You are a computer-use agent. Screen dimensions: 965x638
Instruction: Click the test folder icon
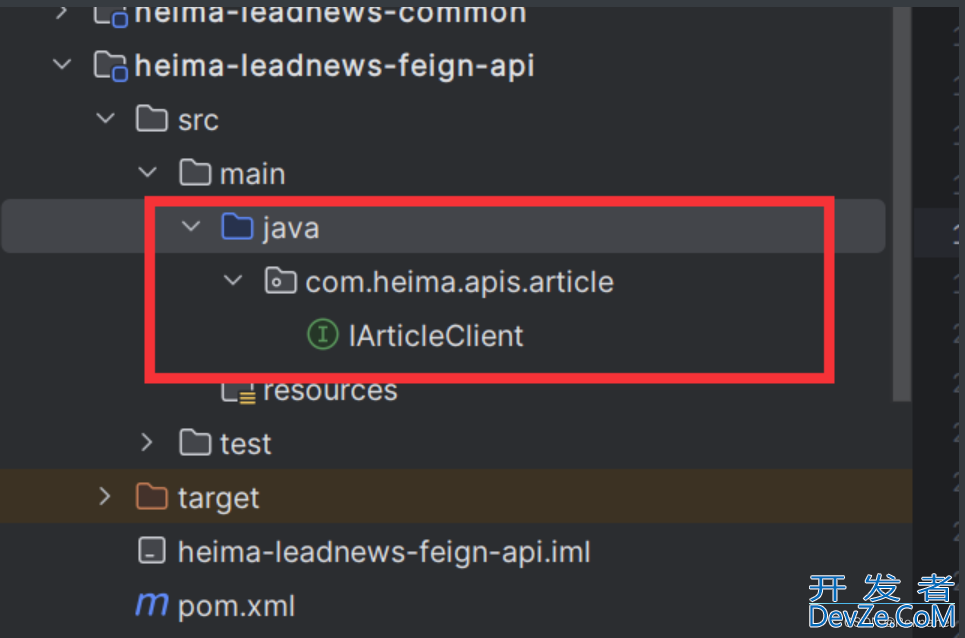coord(195,442)
